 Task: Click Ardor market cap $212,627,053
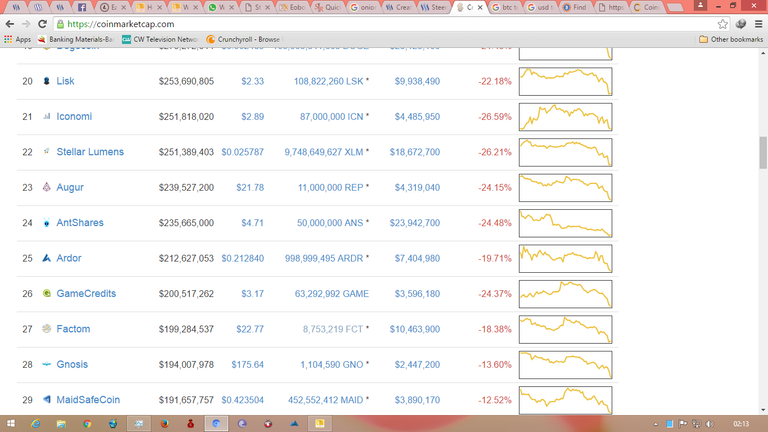[x=186, y=258]
